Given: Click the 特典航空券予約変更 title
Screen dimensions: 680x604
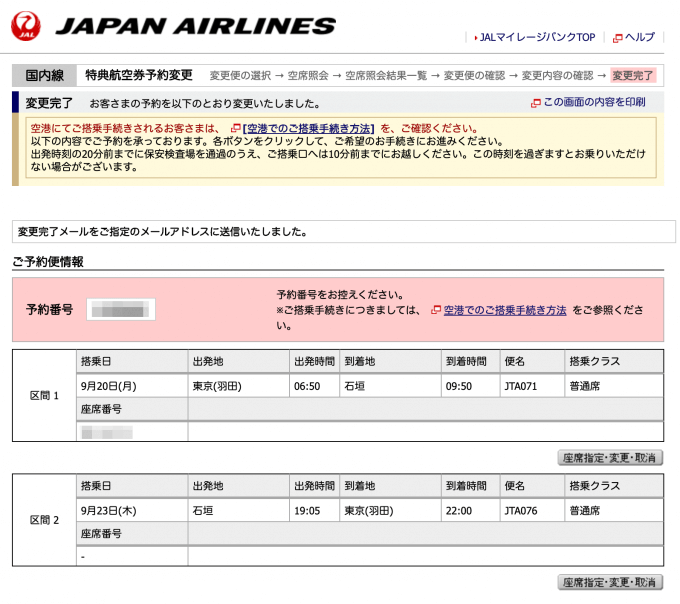Looking at the screenshot, I should coord(139,75).
